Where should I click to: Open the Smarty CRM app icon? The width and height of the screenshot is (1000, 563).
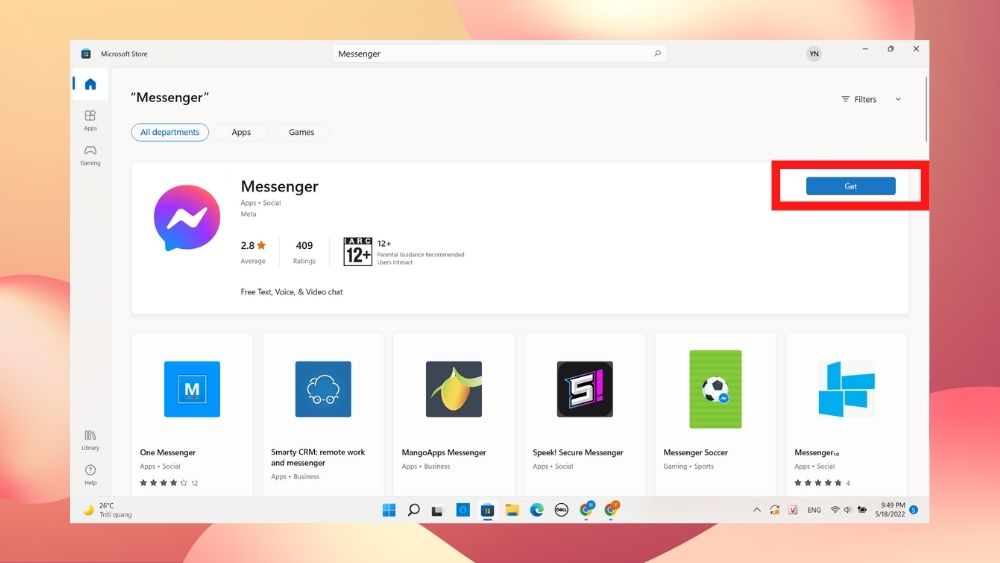coord(323,389)
